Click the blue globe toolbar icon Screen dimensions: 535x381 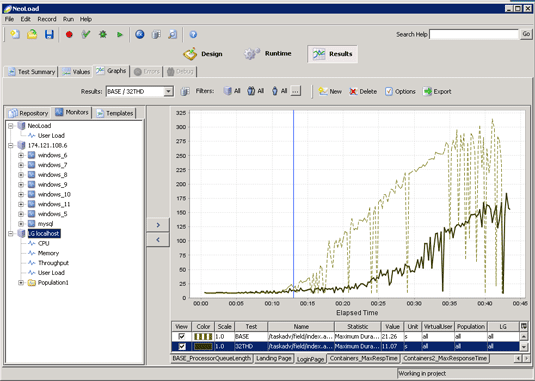140,34
